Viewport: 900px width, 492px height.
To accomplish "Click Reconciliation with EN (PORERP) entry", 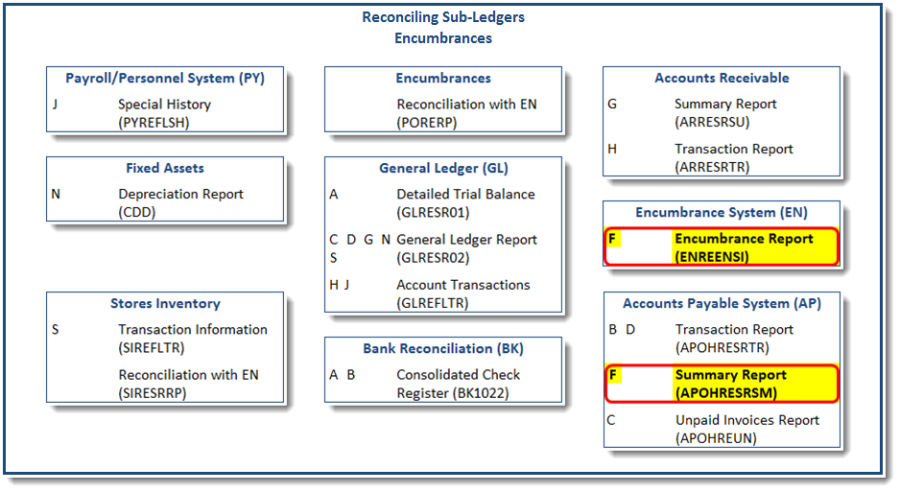I will 466,113.
